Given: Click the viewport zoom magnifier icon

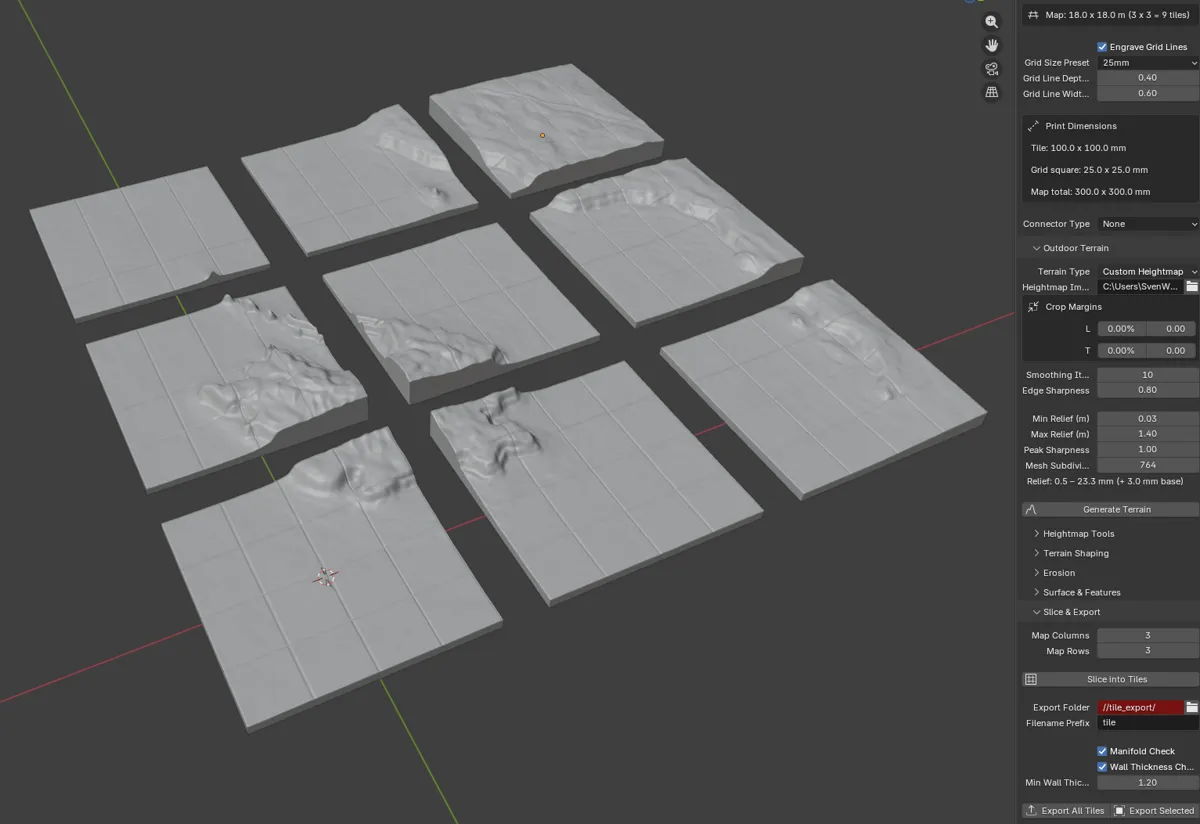Looking at the screenshot, I should (991, 22).
